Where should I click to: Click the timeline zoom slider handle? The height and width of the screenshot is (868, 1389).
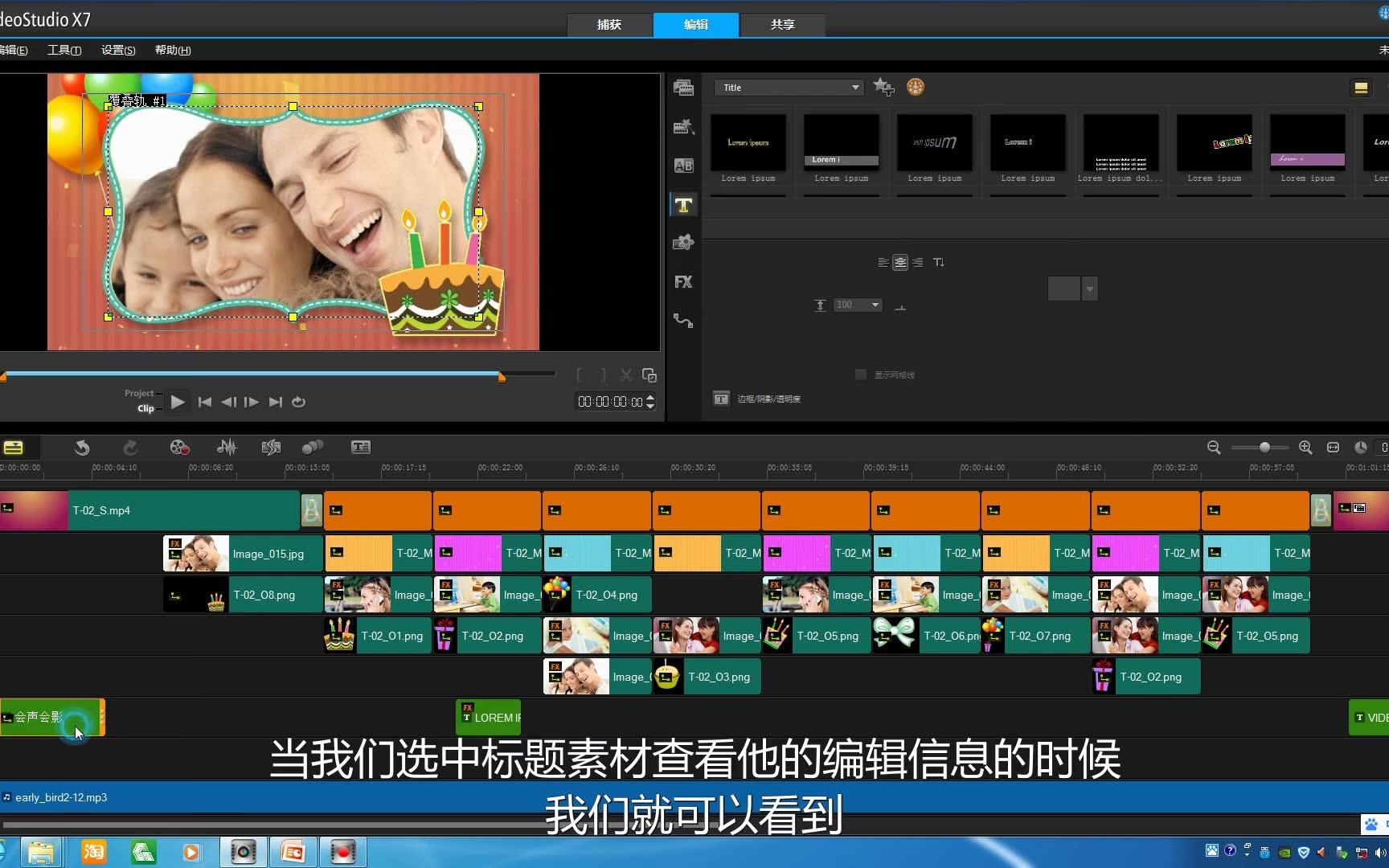tap(1264, 447)
